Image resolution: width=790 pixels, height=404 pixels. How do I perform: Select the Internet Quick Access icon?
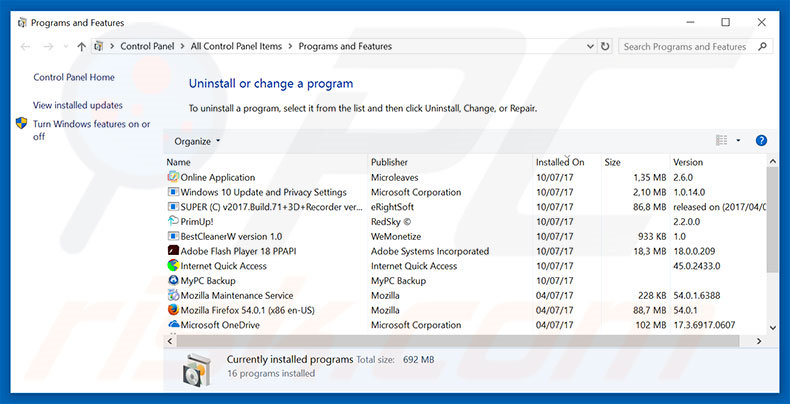point(173,266)
